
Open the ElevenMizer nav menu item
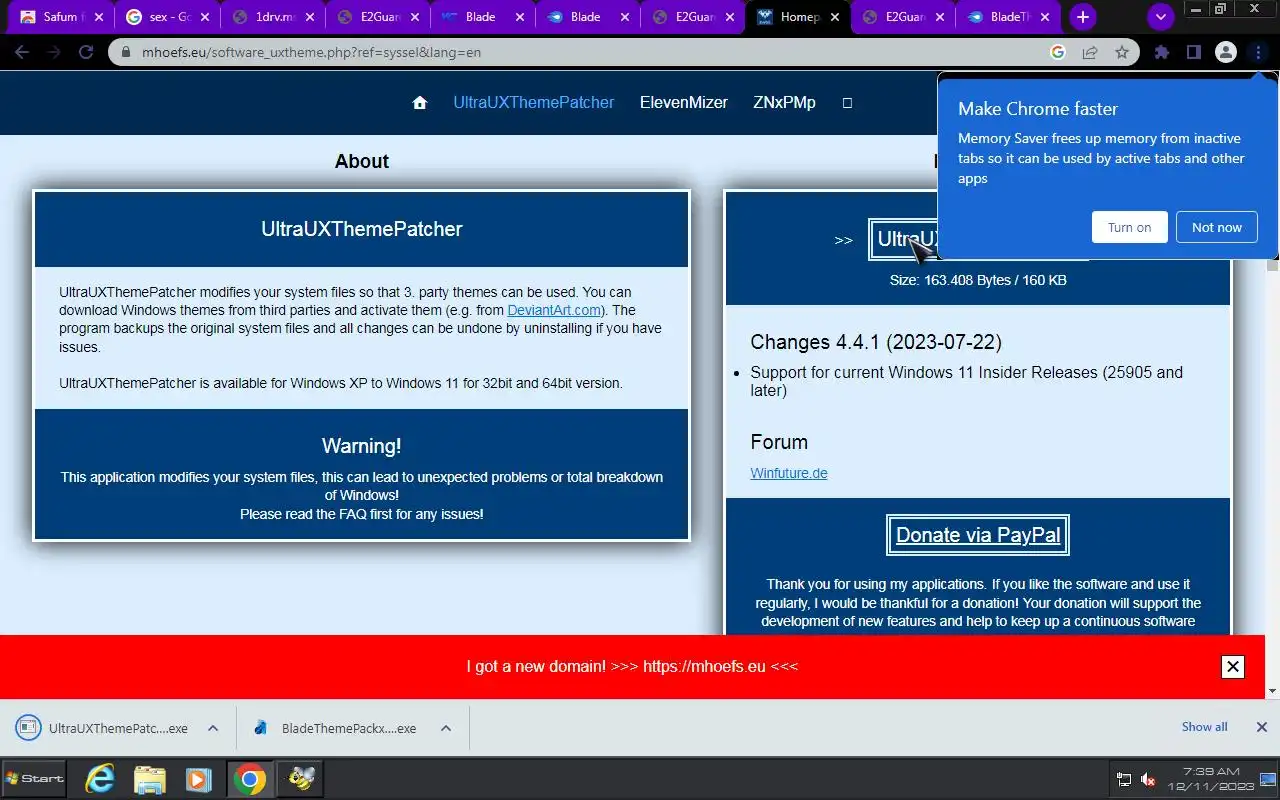click(x=684, y=102)
